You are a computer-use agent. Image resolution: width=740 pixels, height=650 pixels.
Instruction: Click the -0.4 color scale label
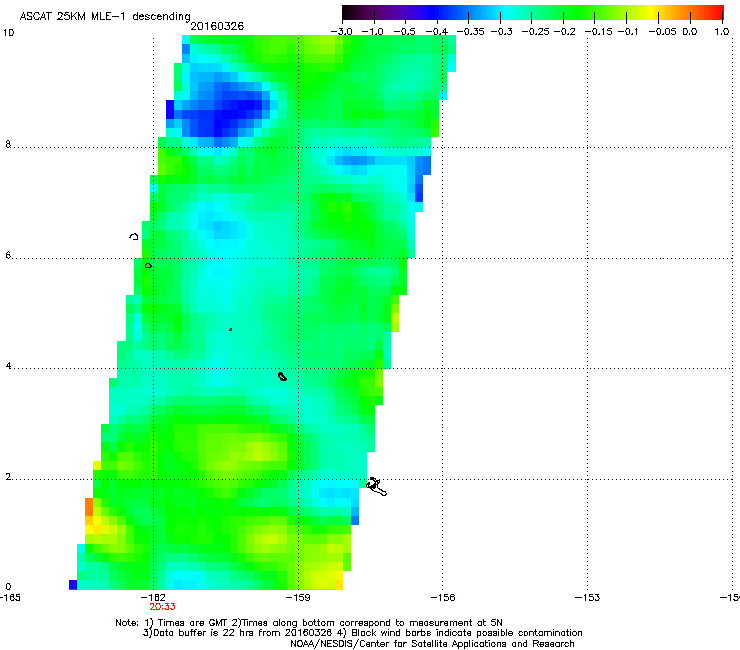[x=437, y=32]
